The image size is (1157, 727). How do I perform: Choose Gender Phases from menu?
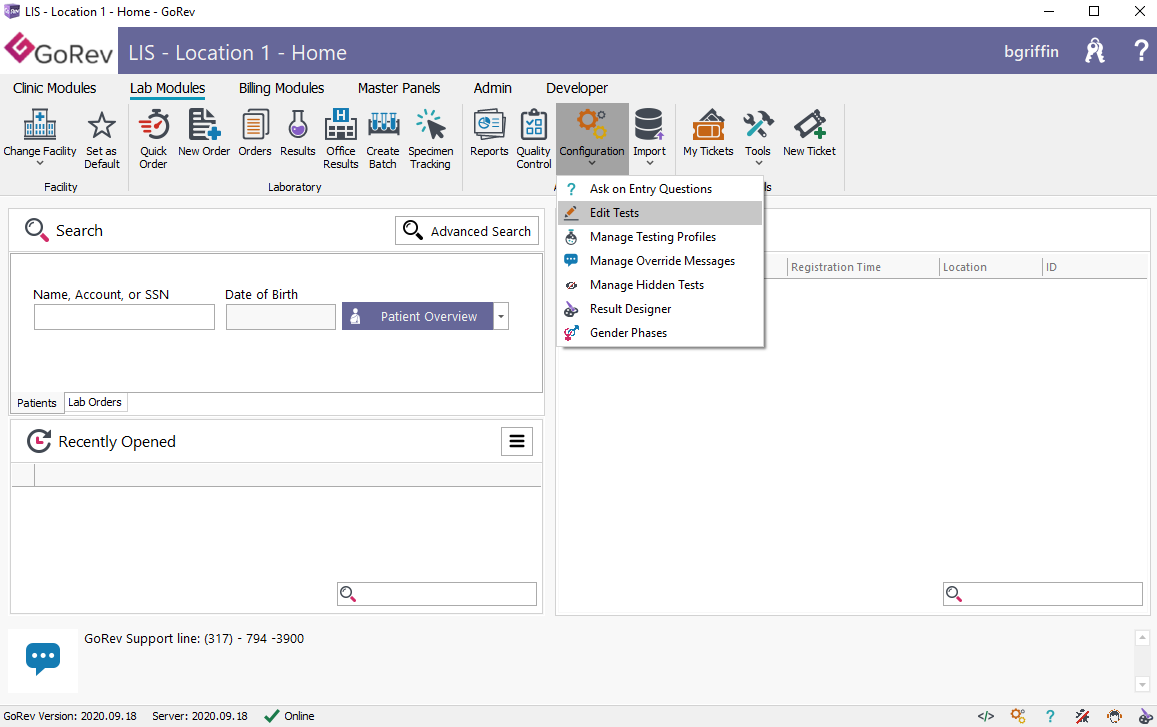[660, 333]
